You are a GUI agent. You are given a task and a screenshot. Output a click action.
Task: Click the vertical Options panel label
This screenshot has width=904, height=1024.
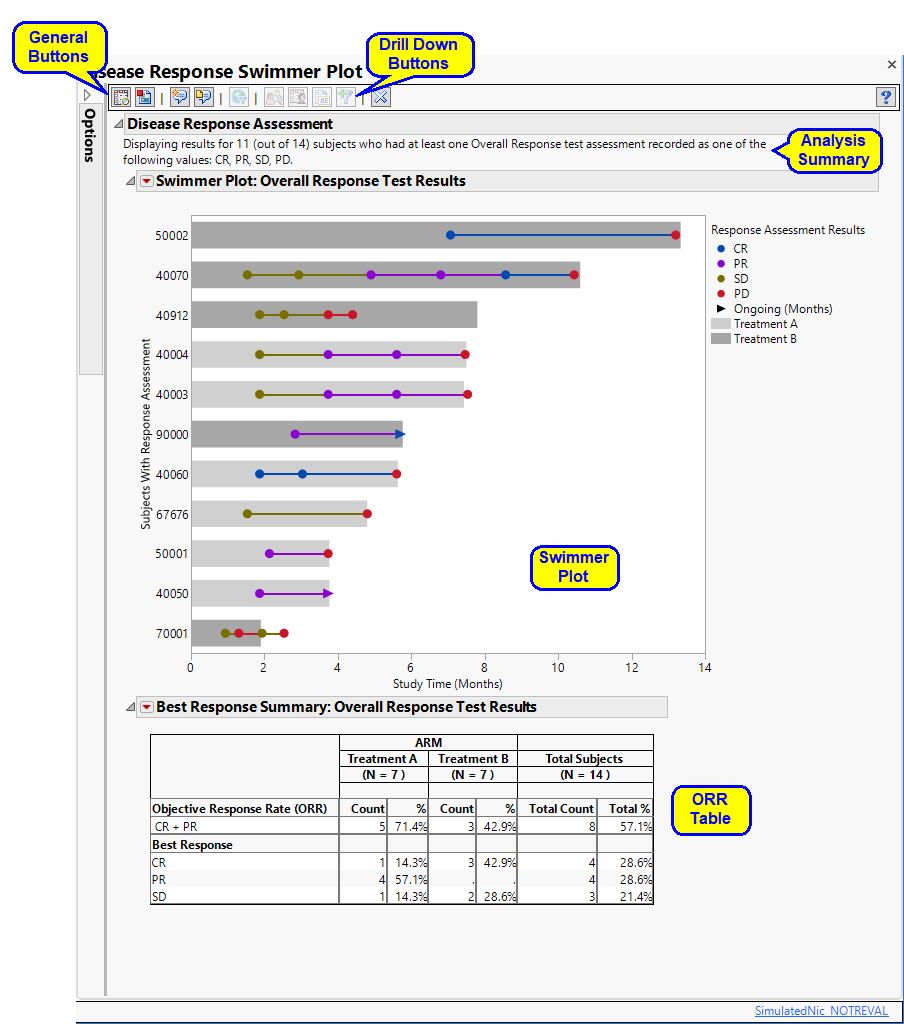pyautogui.click(x=90, y=136)
